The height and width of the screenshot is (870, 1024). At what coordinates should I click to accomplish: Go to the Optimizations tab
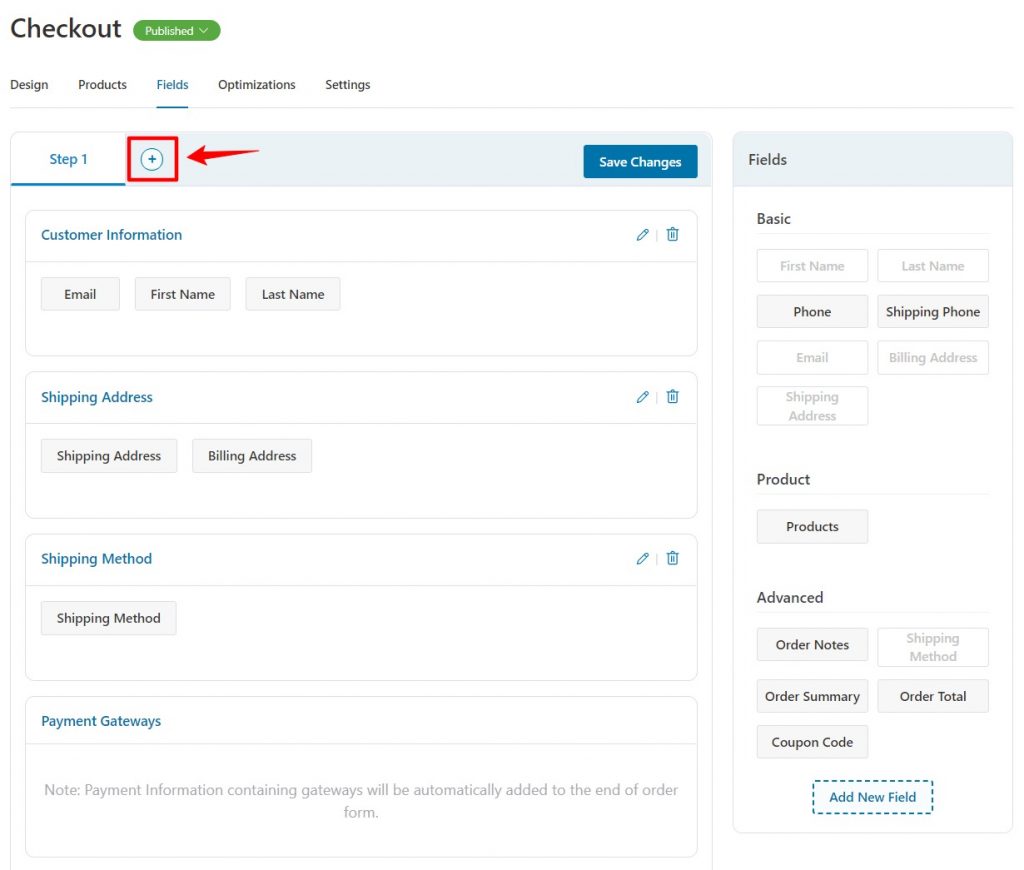coord(257,85)
